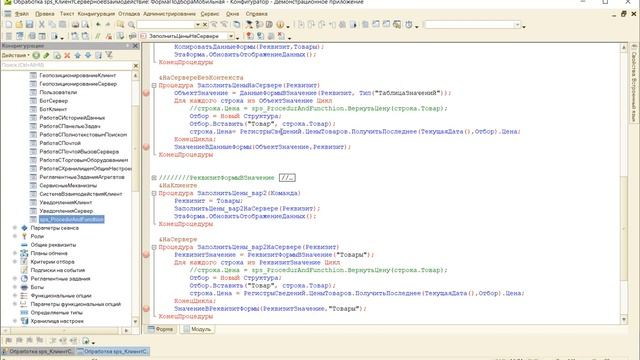Screen dimensions: 640x360
Task: Select the БотСервер module in tree
Action: coord(53,101)
